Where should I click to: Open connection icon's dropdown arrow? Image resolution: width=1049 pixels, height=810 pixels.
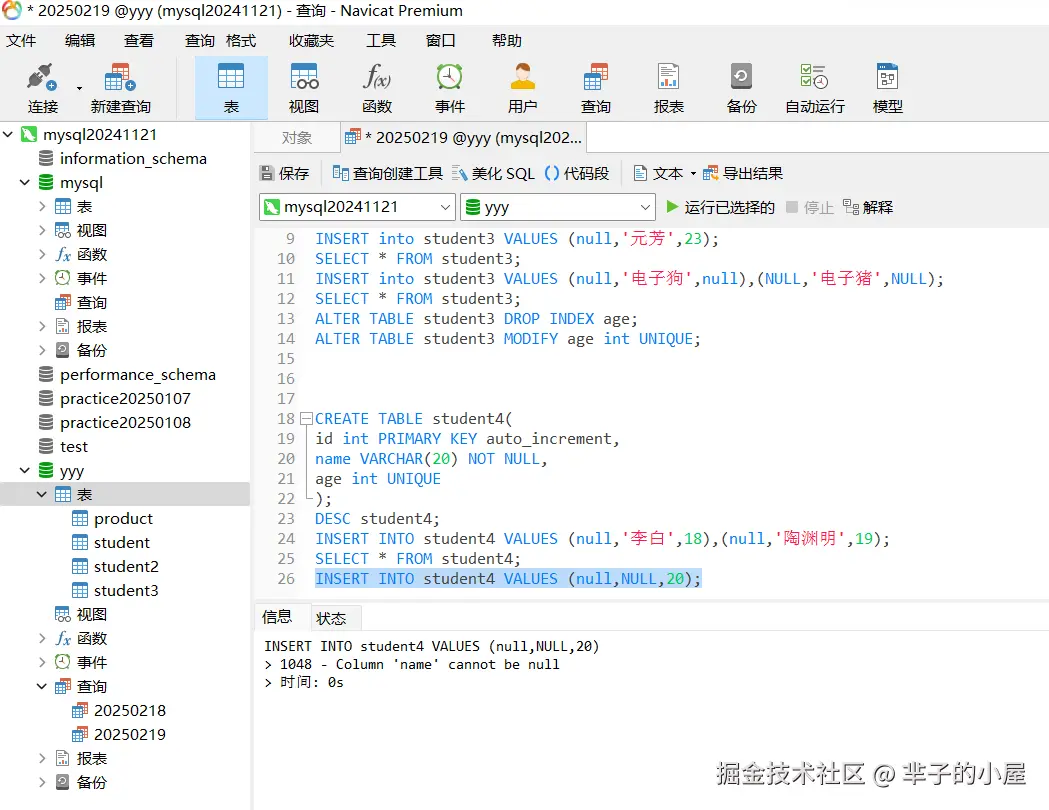tap(79, 88)
